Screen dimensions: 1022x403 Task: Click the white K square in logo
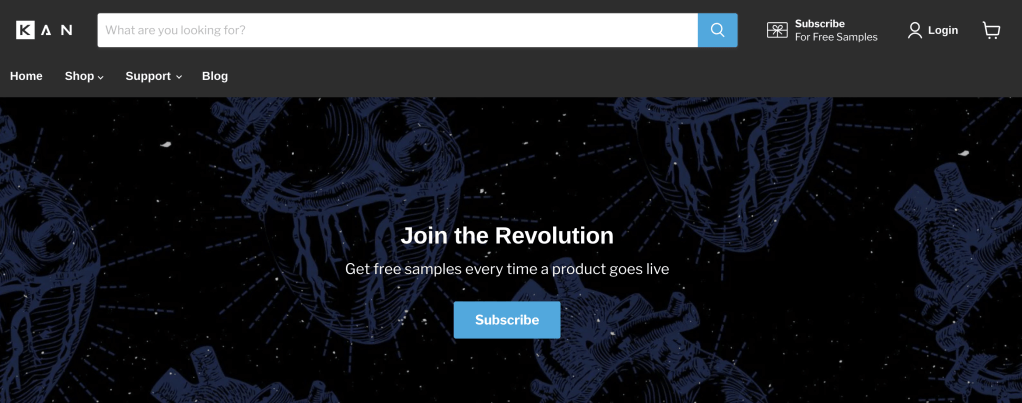pos(25,30)
